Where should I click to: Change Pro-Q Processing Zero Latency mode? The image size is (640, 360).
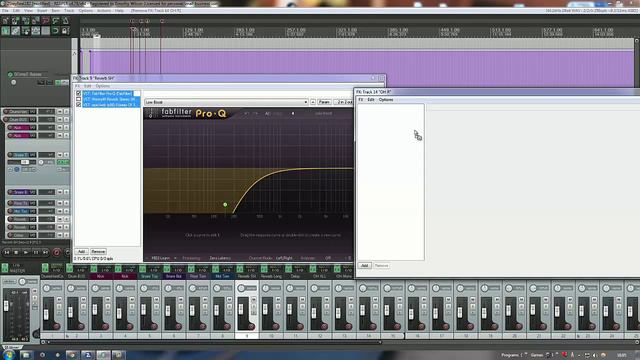click(220, 258)
